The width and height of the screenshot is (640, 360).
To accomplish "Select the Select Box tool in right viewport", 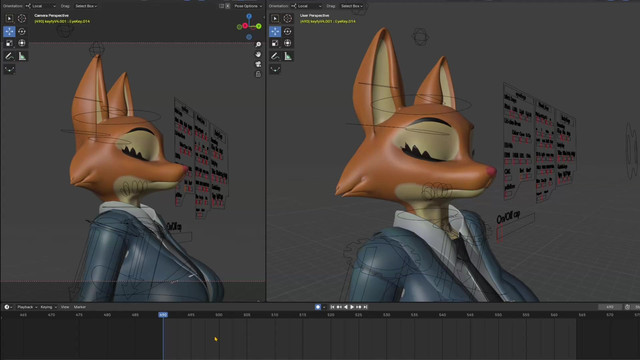I will 275,18.
